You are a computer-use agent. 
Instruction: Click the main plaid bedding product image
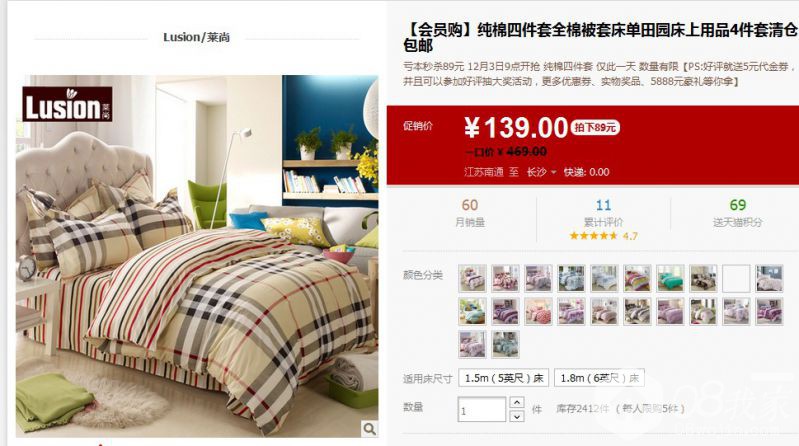pyautogui.click(x=197, y=256)
